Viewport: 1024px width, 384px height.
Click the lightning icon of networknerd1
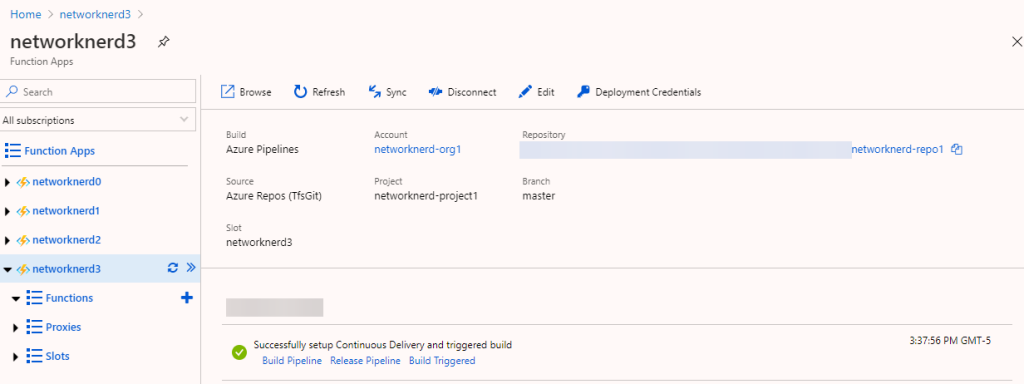coord(23,212)
